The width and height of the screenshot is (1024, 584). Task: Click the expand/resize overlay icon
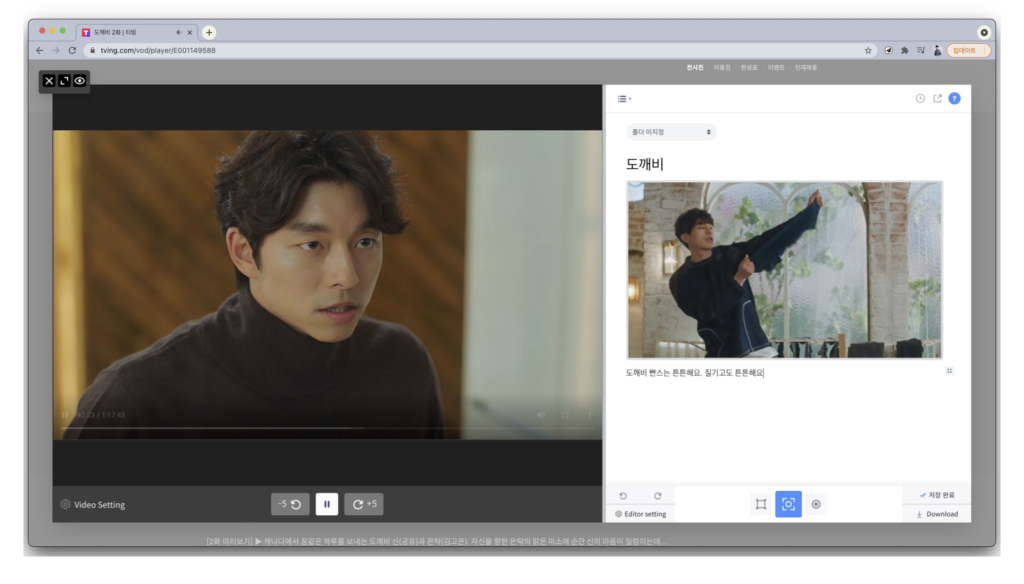point(64,81)
